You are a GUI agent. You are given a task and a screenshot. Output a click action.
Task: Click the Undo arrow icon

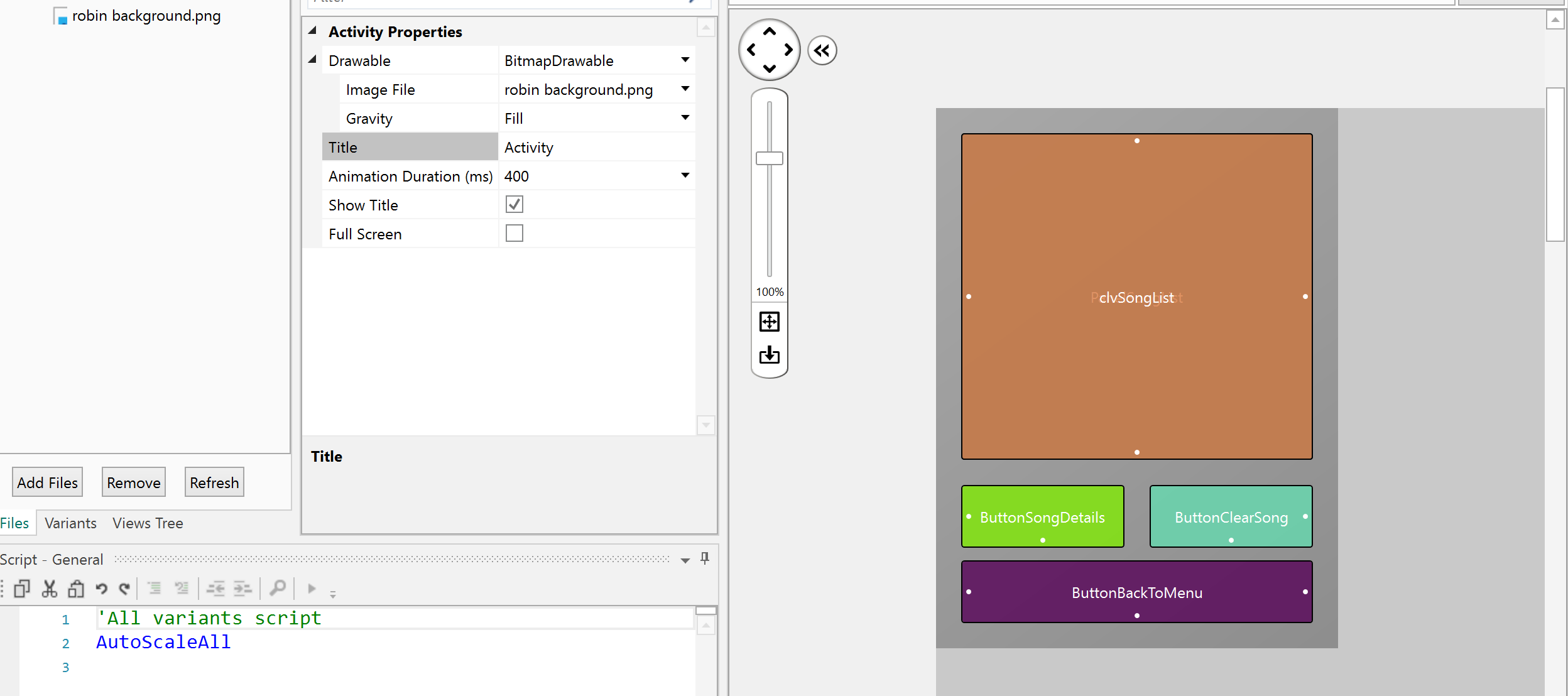101,589
